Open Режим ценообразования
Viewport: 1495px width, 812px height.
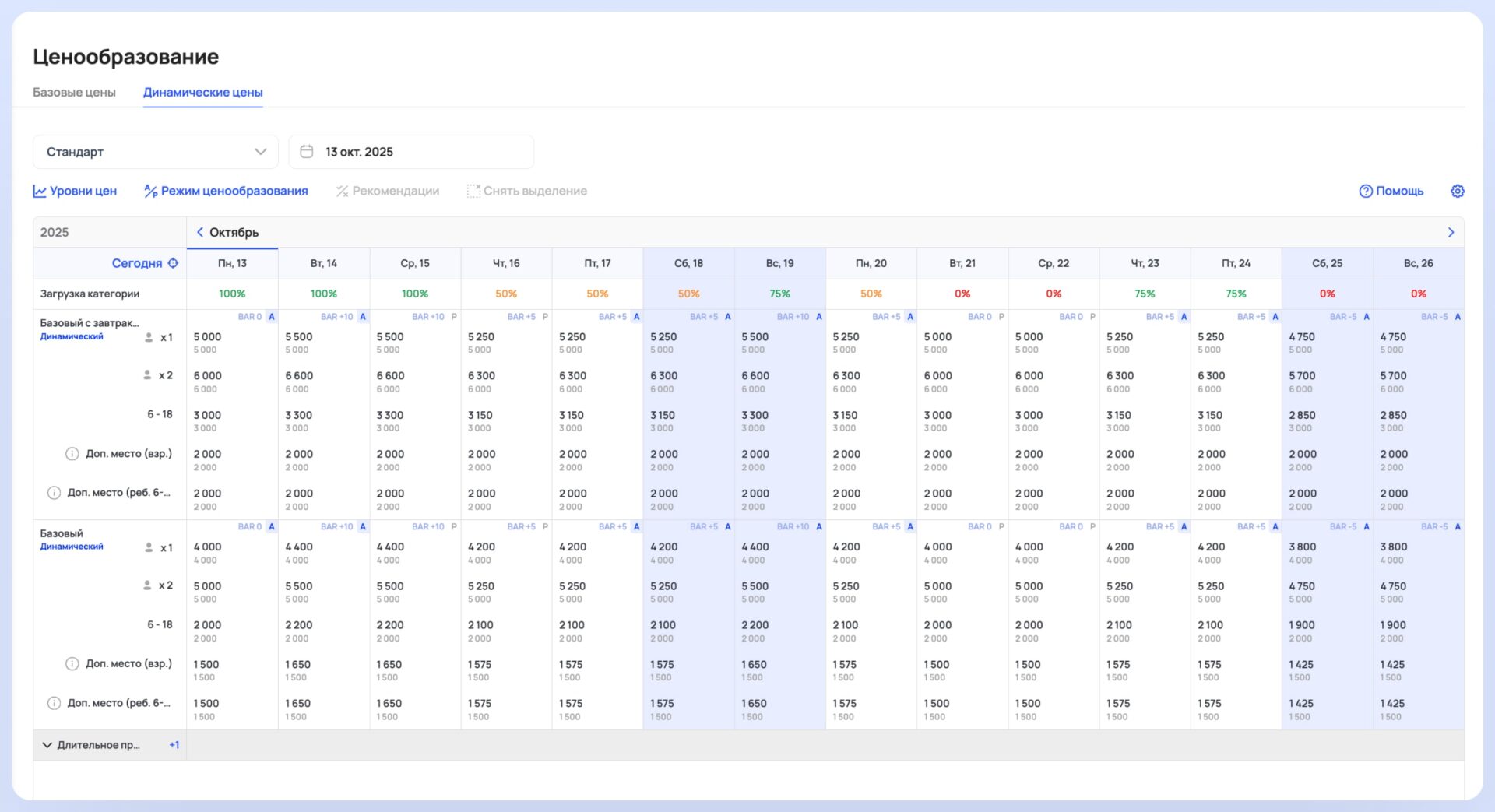pos(226,191)
